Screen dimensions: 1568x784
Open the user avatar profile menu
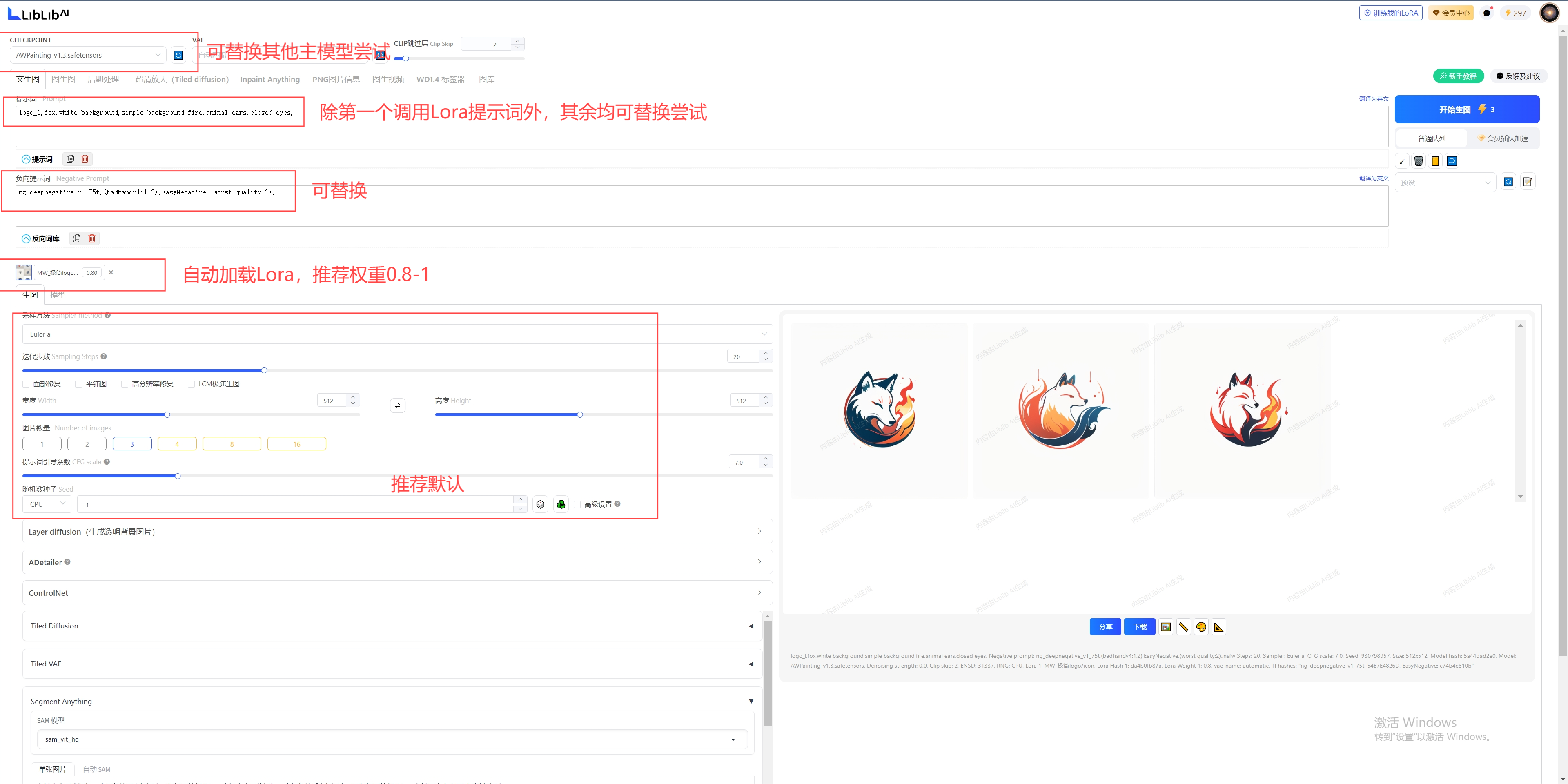coord(1549,13)
